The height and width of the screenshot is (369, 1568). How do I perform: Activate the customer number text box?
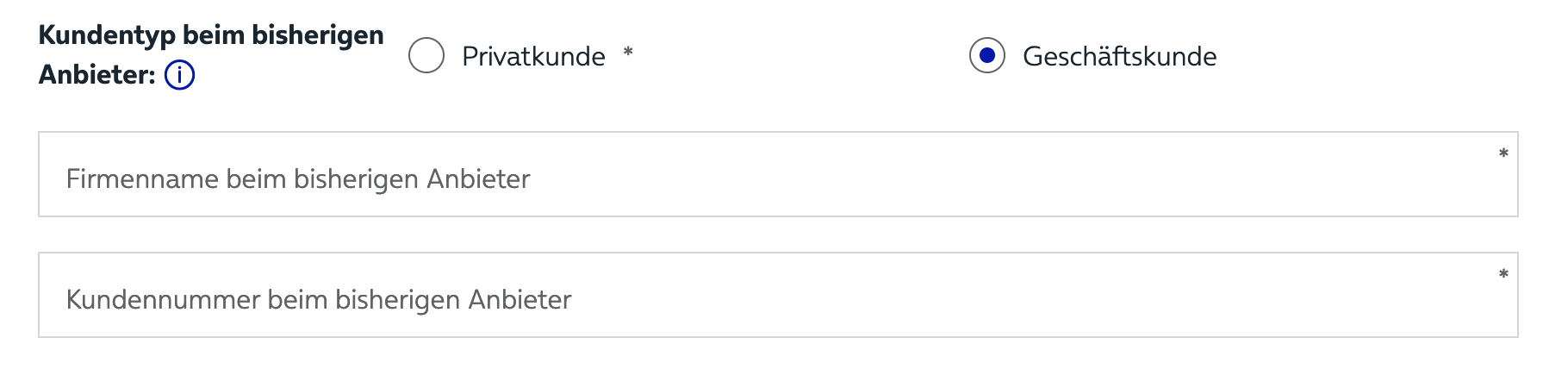coord(778,295)
